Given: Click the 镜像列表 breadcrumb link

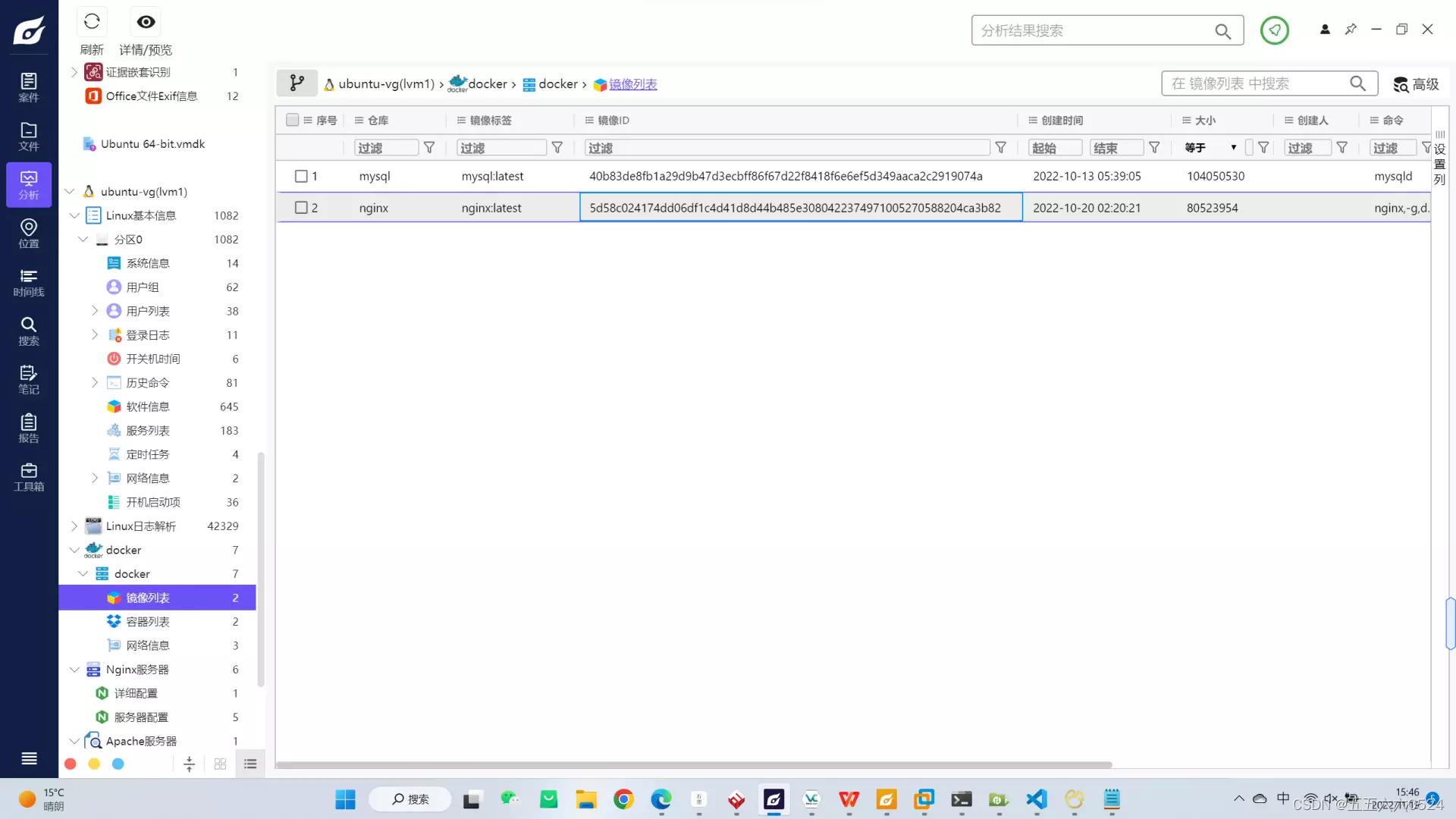Looking at the screenshot, I should (632, 84).
